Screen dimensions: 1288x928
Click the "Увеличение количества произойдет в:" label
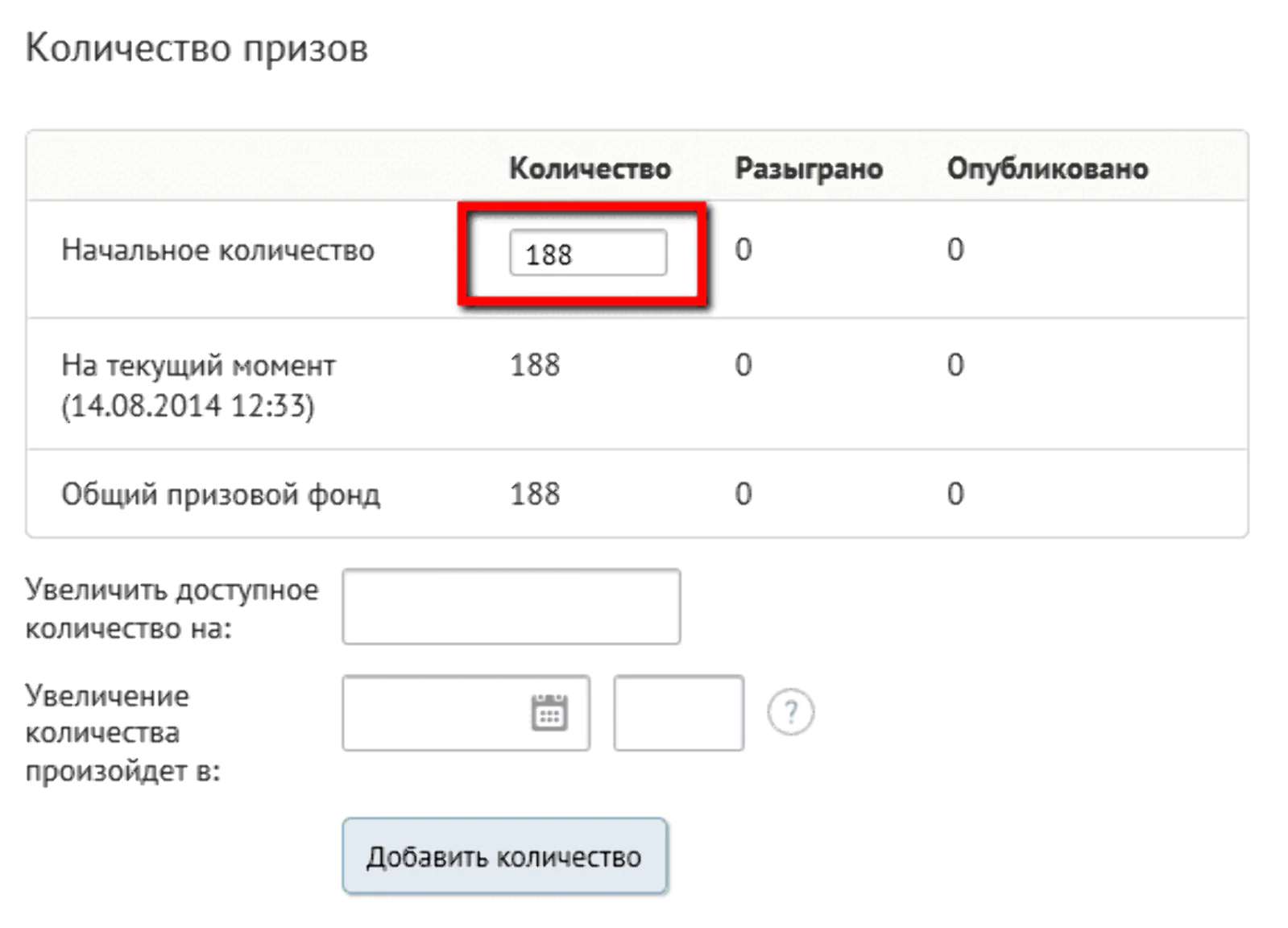[x=122, y=733]
